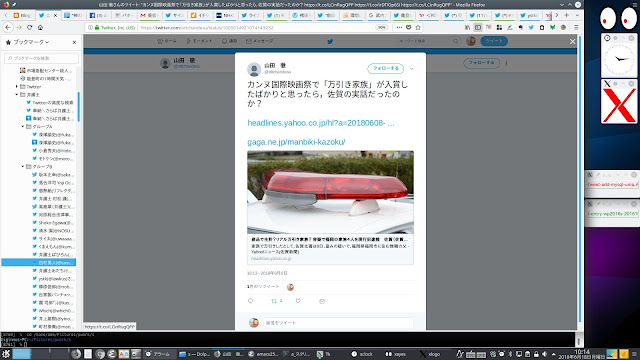Open メッセージ in Twitter nav
This screenshot has height=360, width=640.
click(x=260, y=41)
